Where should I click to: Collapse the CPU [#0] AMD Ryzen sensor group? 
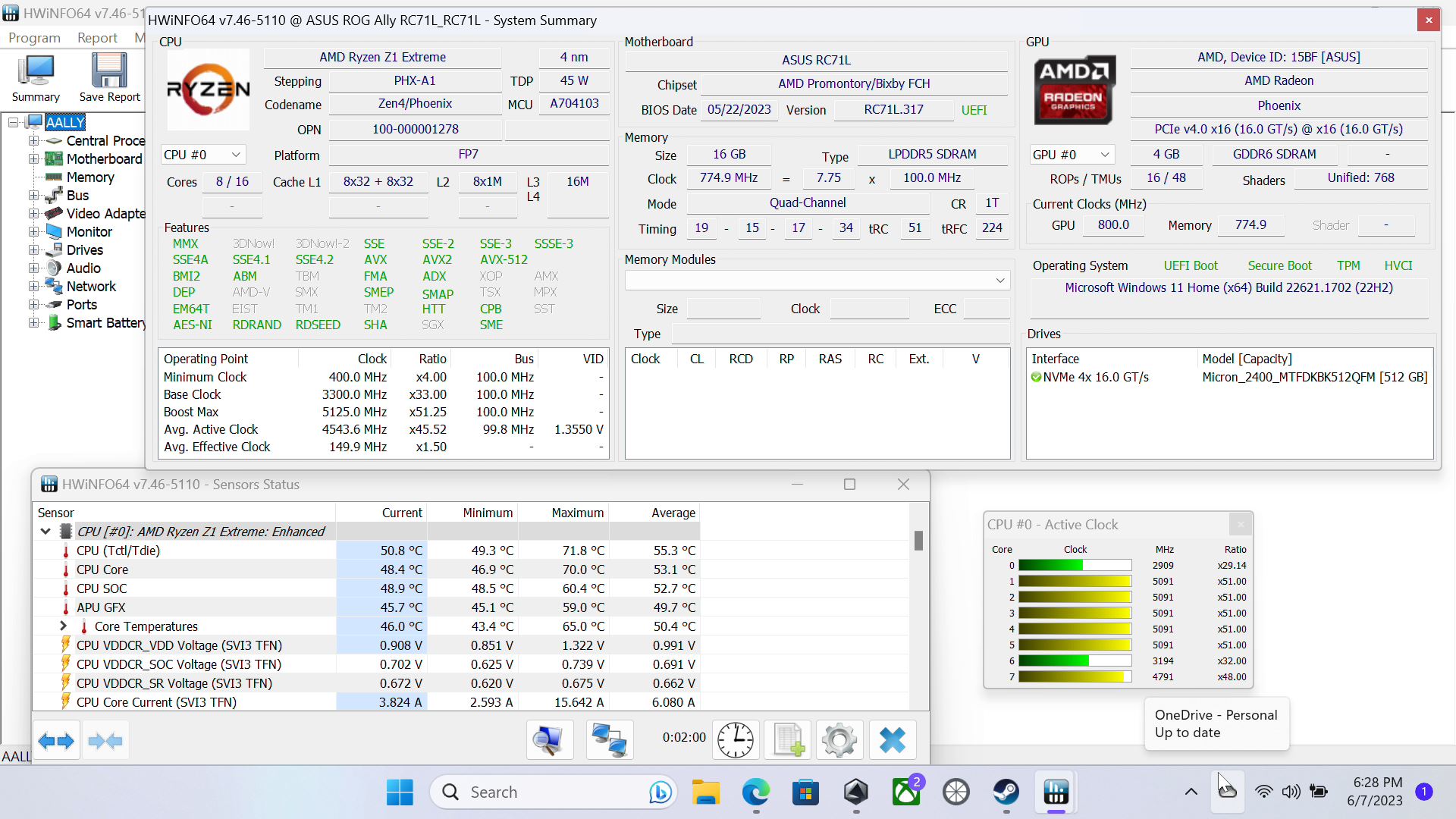pyautogui.click(x=45, y=532)
